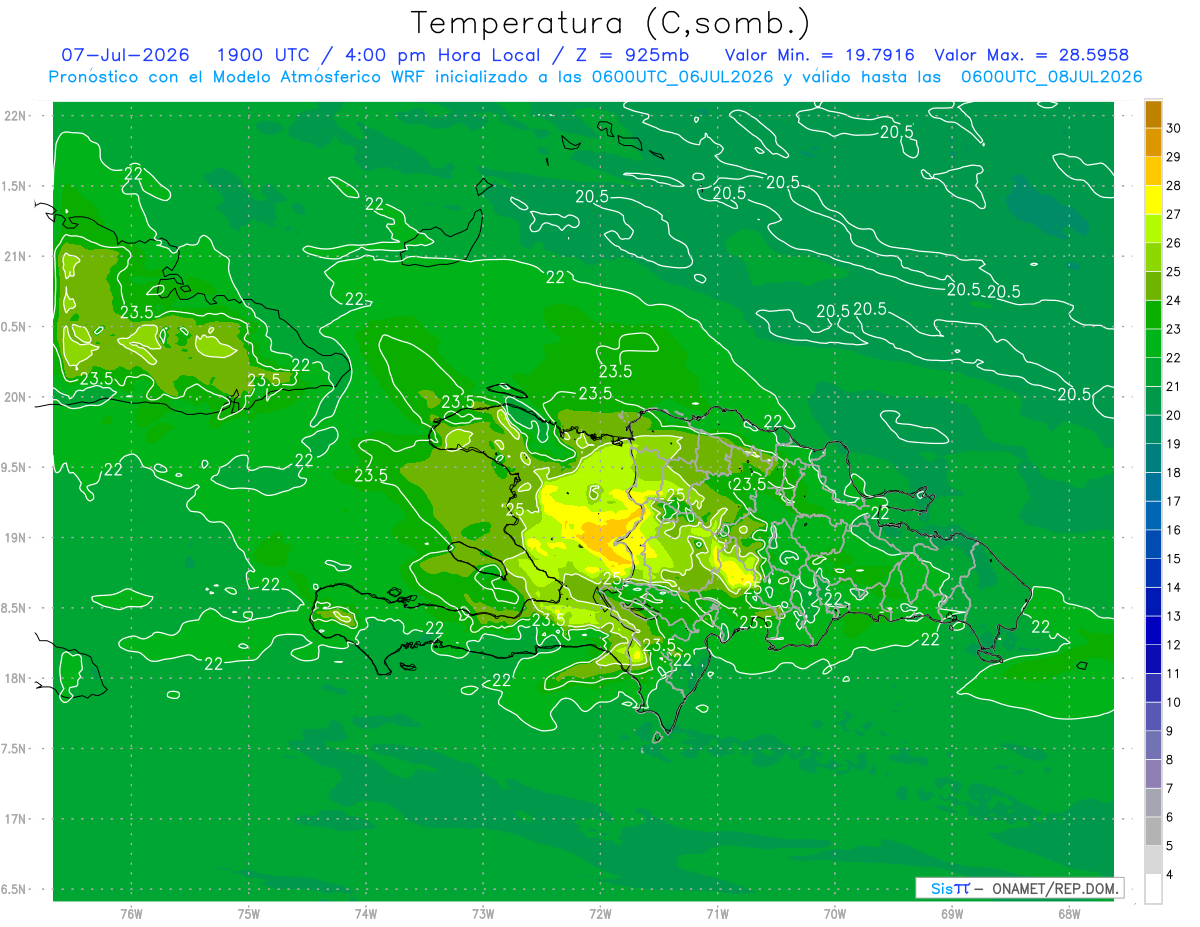Click the '75W' longitude axis label
Screen dimensions: 1200x927
click(249, 913)
